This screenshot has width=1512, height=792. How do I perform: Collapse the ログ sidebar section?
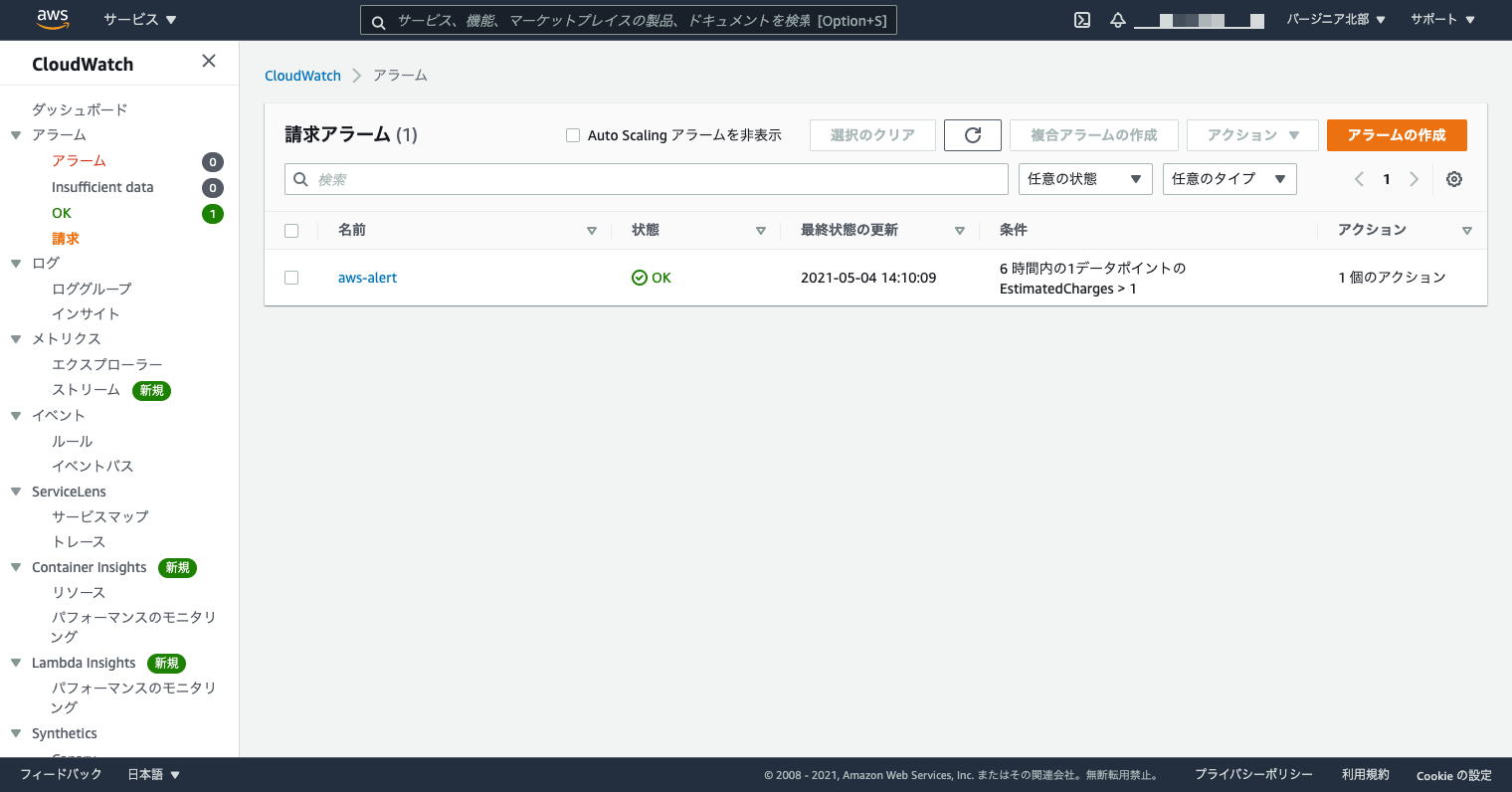[x=16, y=264]
